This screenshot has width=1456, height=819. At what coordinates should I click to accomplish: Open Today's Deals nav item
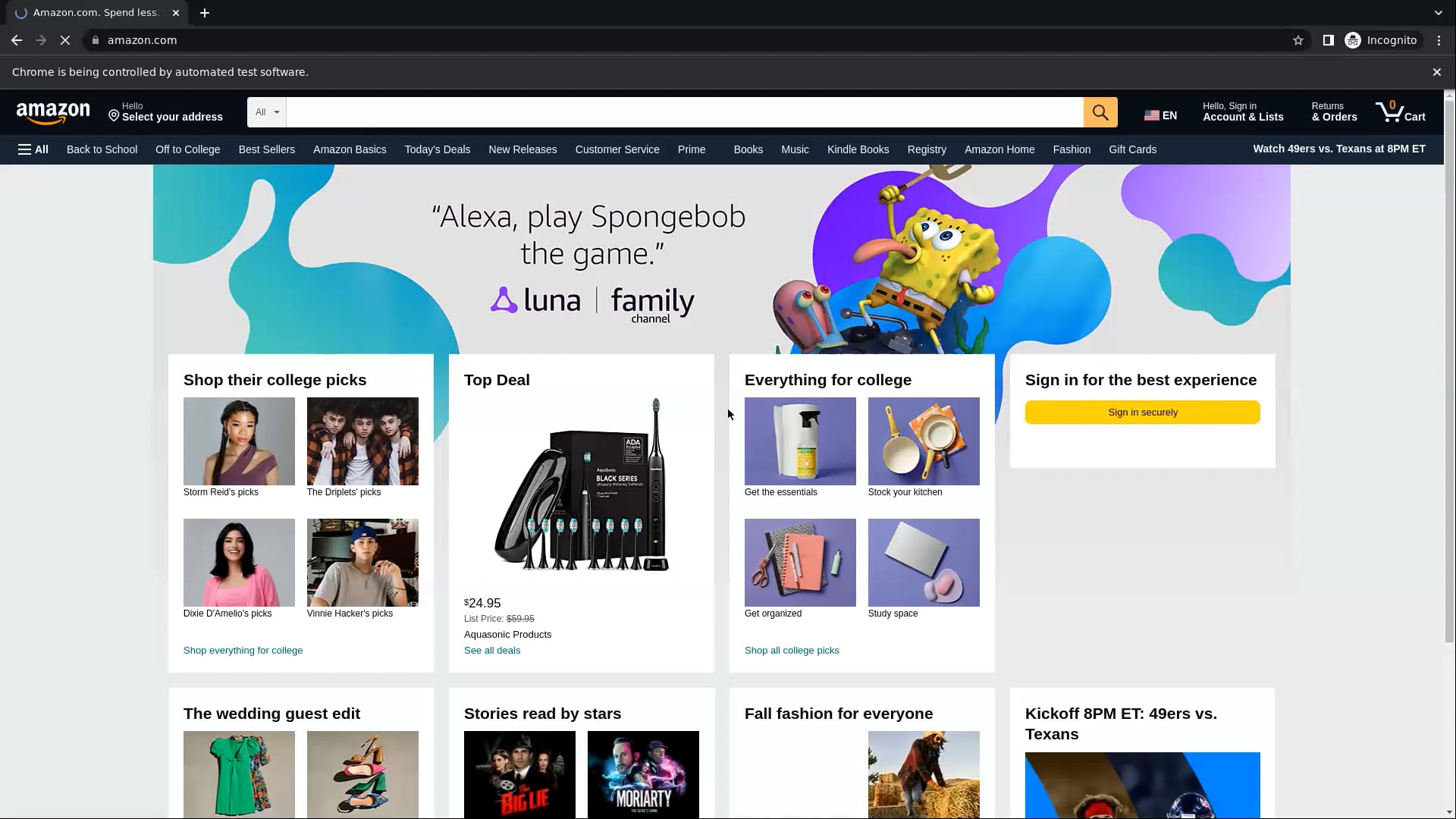pyautogui.click(x=438, y=149)
